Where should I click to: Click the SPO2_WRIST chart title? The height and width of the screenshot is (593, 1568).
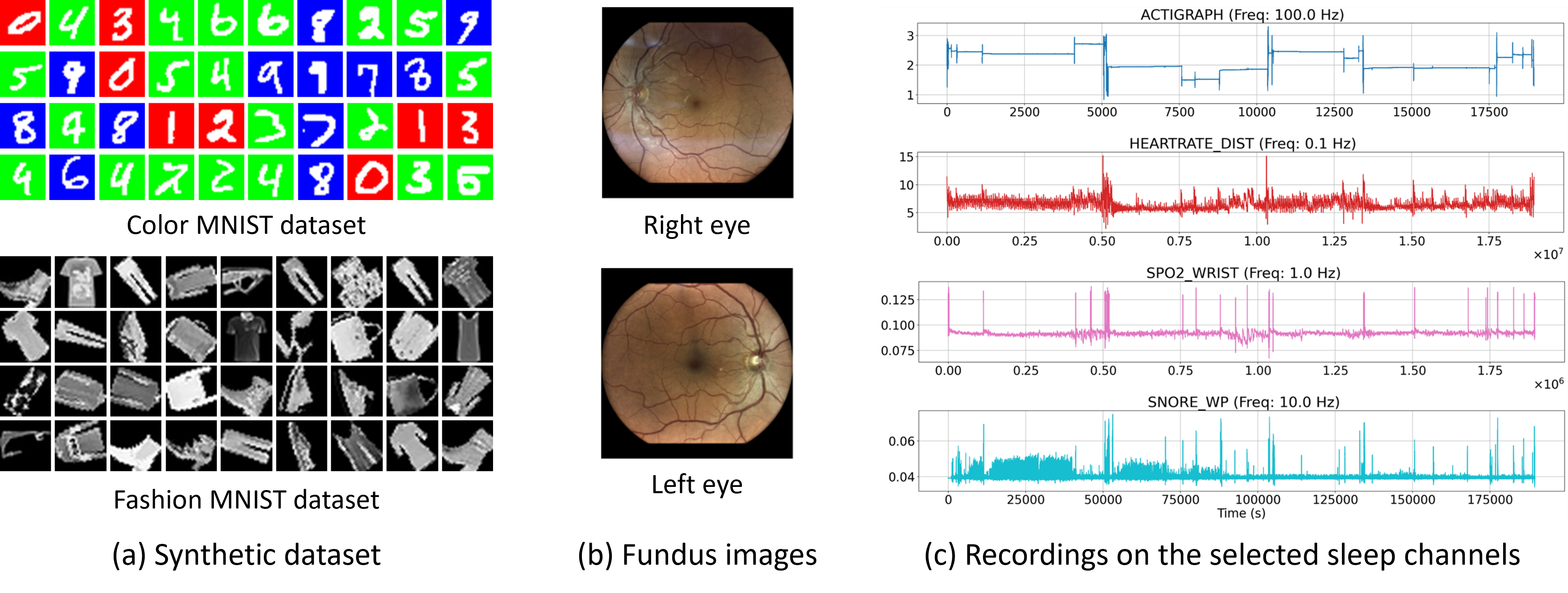[x=1243, y=273]
